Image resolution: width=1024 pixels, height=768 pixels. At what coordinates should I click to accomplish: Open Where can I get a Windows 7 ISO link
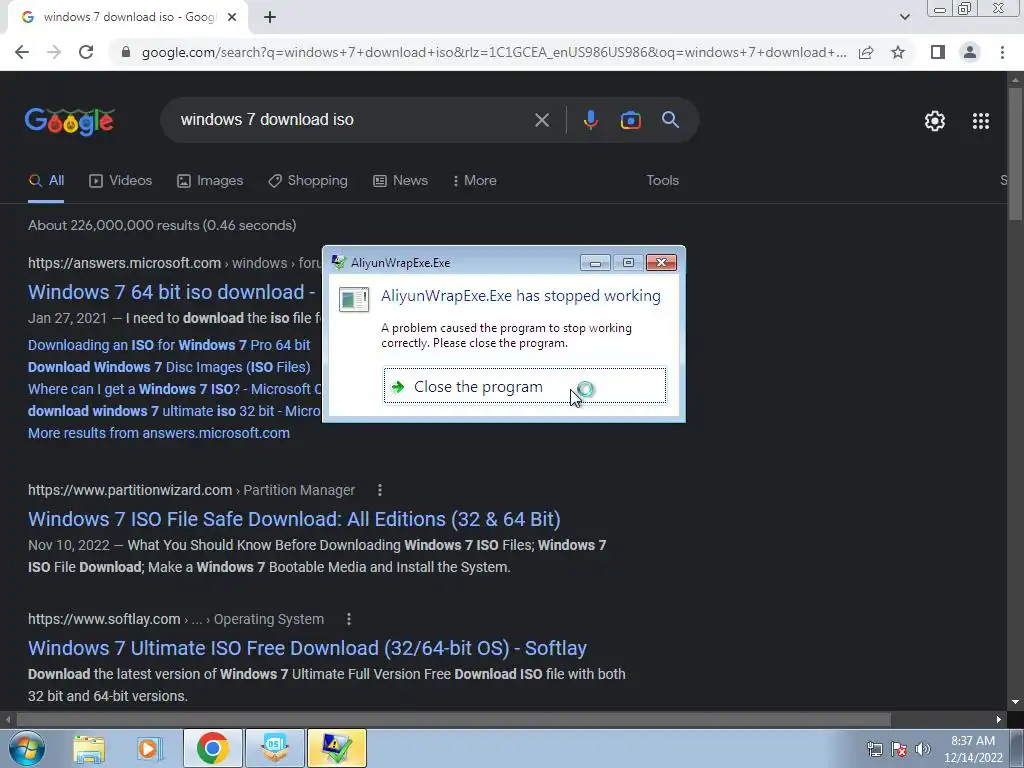[x=174, y=389]
